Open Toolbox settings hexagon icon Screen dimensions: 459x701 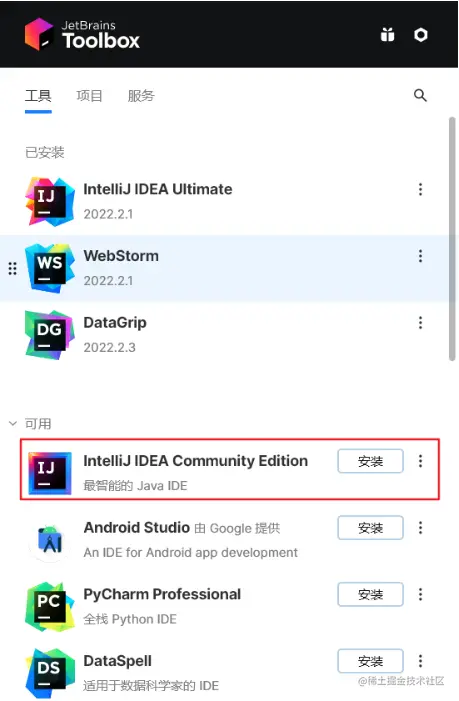pyautogui.click(x=421, y=34)
